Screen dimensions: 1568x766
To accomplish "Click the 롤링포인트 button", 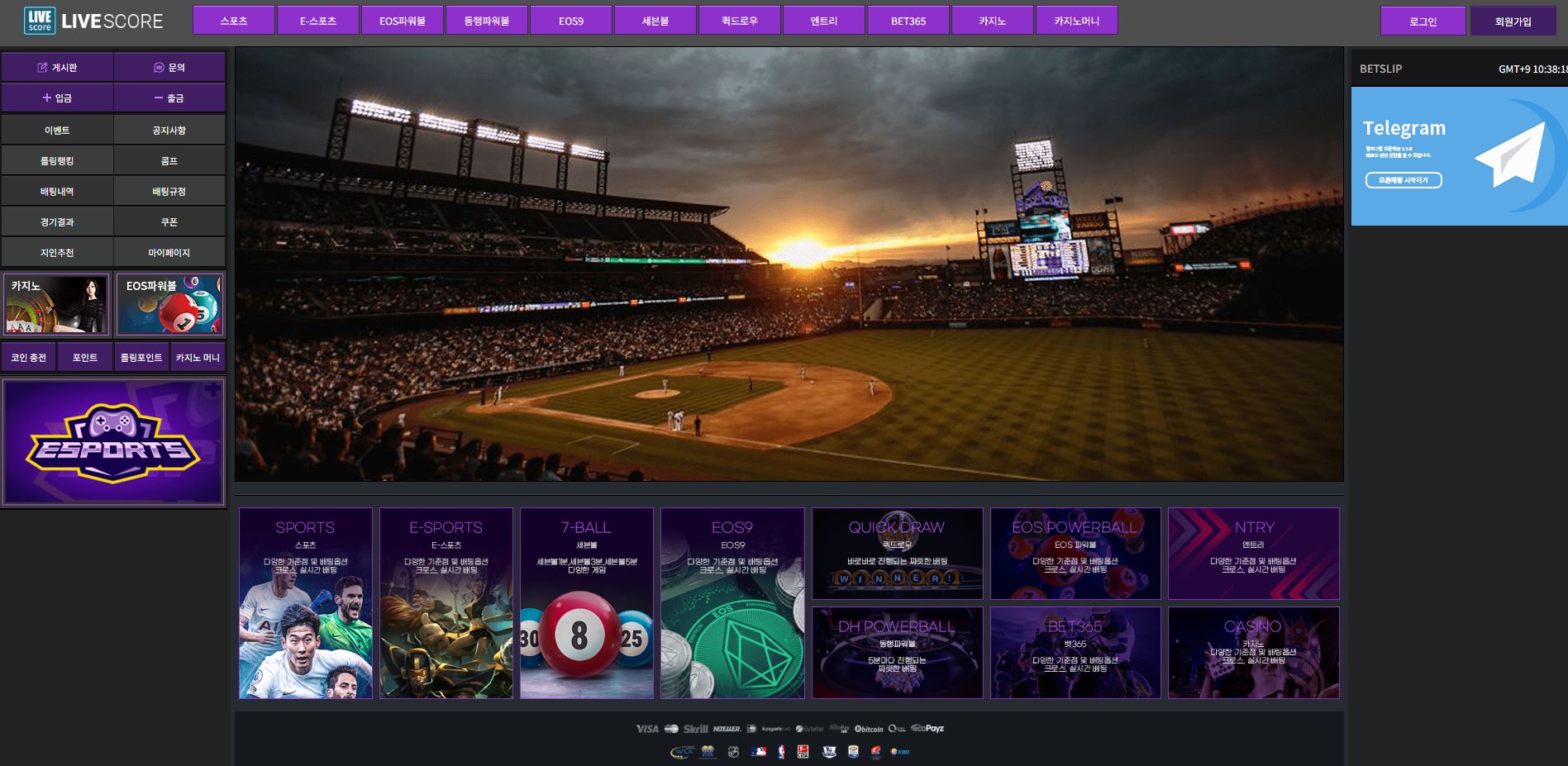I will tap(141, 357).
